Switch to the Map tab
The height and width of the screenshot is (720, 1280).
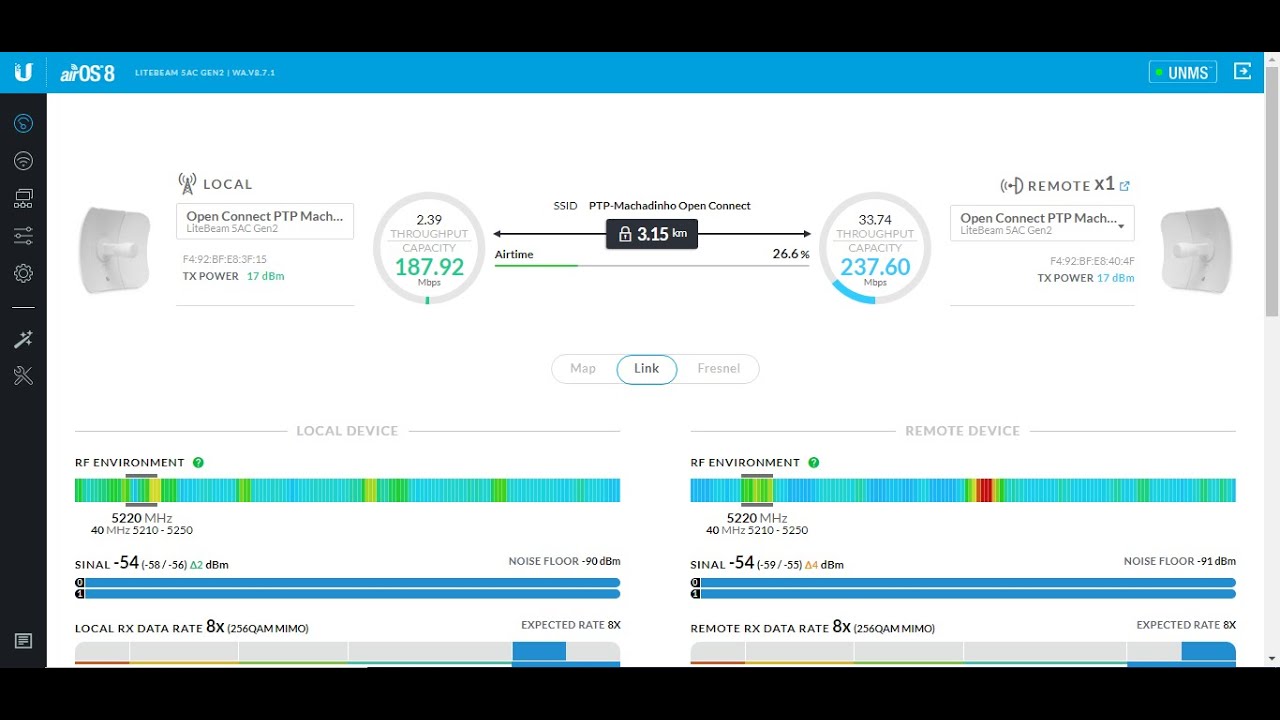[x=583, y=369]
